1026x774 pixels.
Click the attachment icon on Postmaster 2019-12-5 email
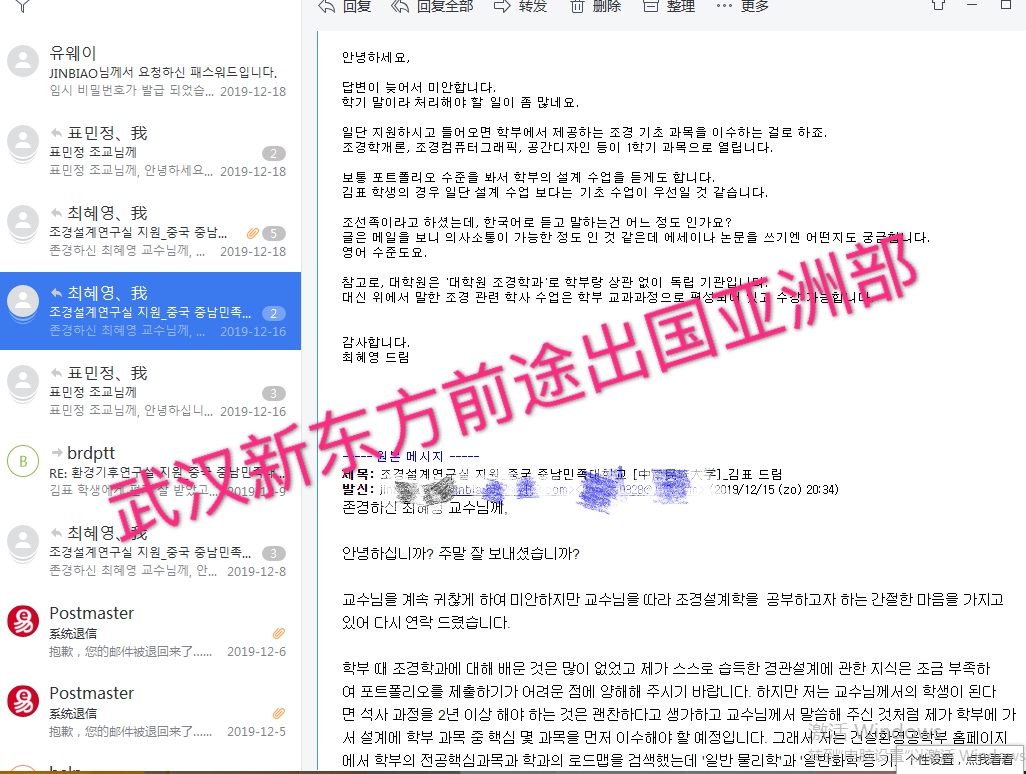click(x=279, y=713)
